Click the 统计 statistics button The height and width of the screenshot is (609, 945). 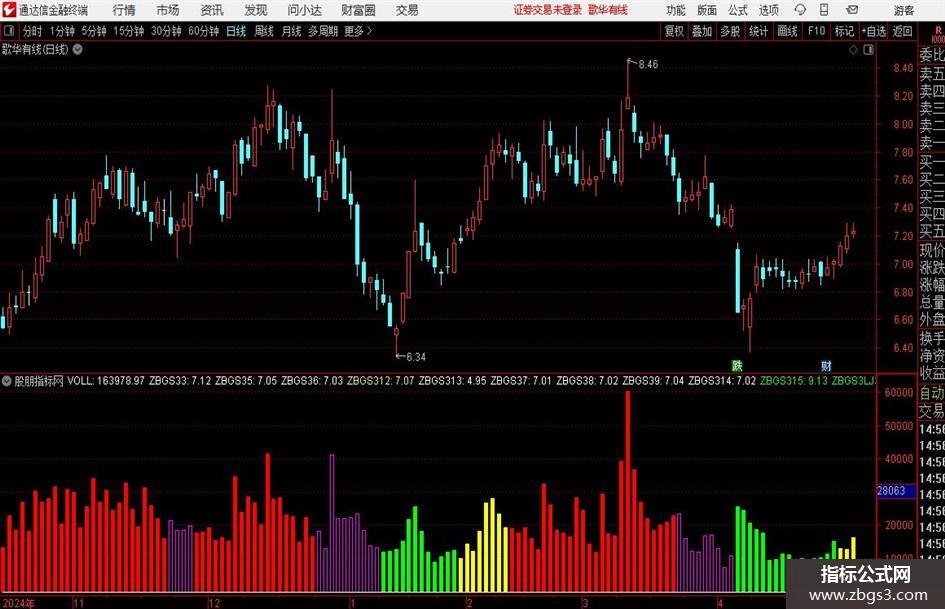tap(758, 31)
